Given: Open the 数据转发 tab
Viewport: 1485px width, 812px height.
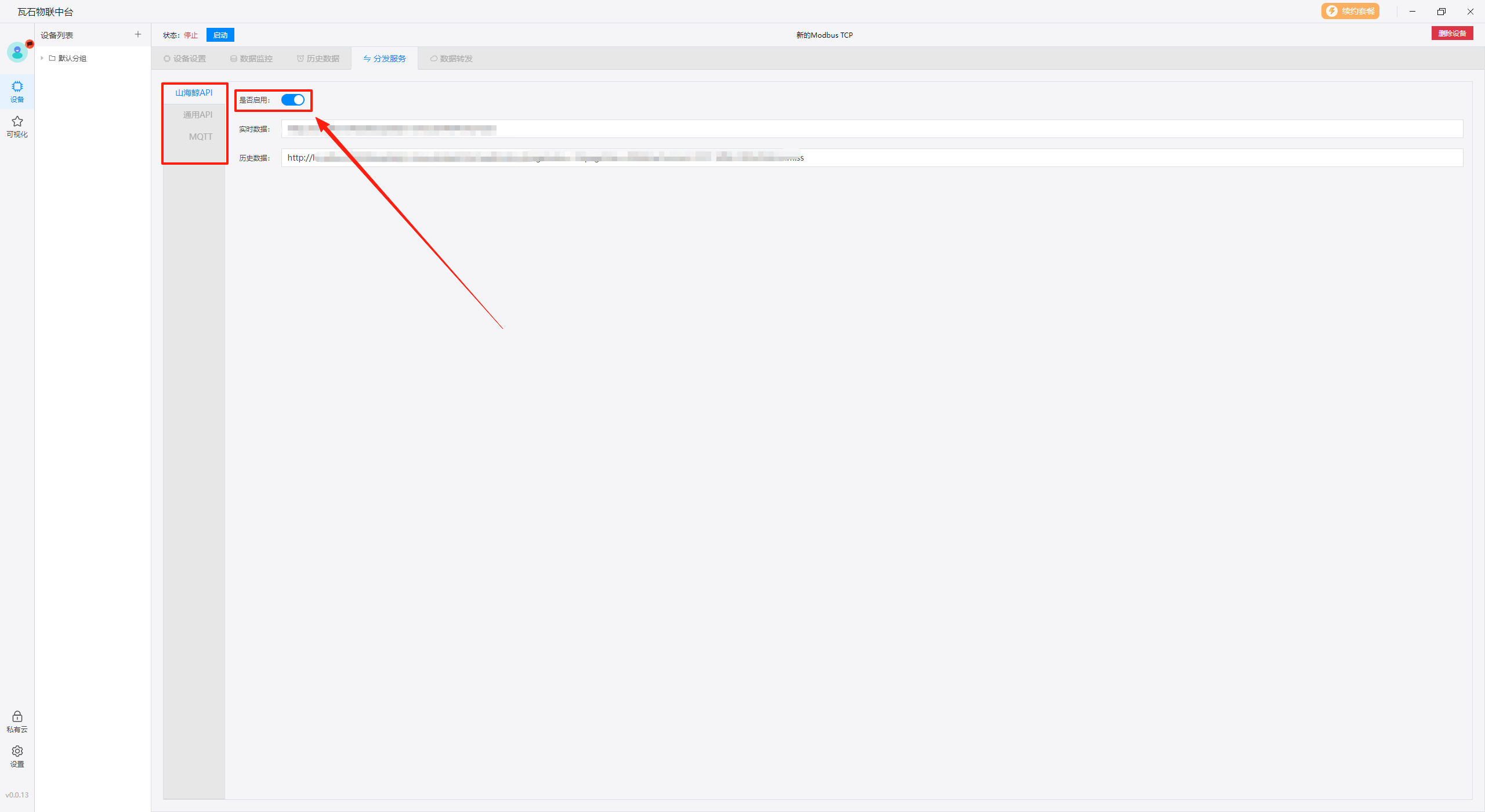Looking at the screenshot, I should click(x=451, y=59).
